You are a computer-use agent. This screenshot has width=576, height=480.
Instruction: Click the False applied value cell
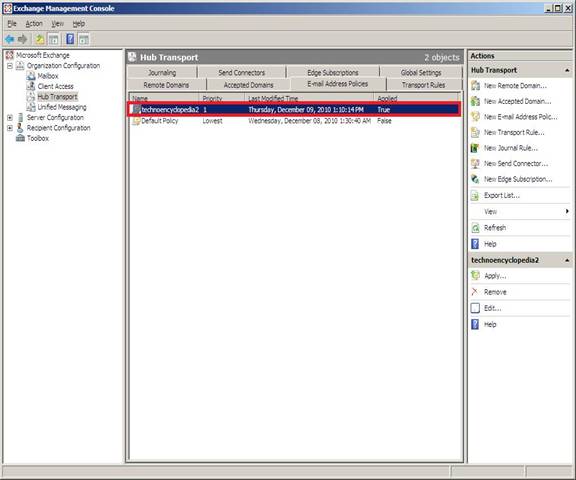pos(384,121)
